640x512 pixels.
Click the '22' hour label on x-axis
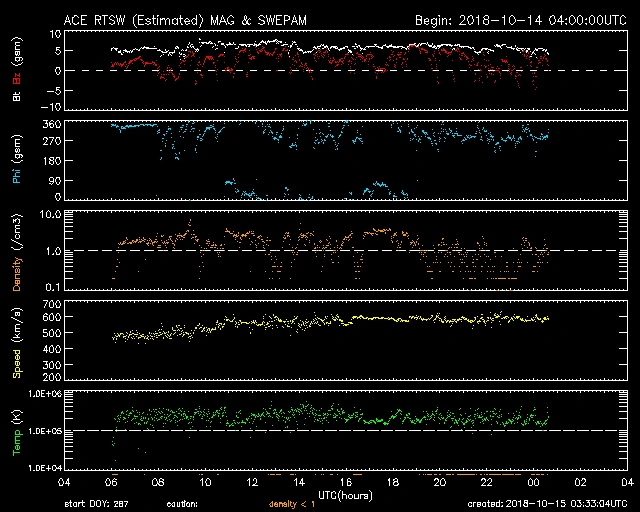[487, 482]
